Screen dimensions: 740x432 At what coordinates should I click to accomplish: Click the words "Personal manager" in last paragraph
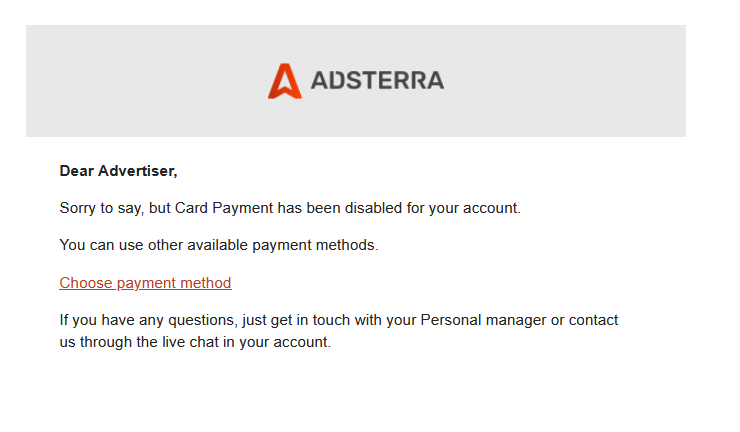(483, 320)
